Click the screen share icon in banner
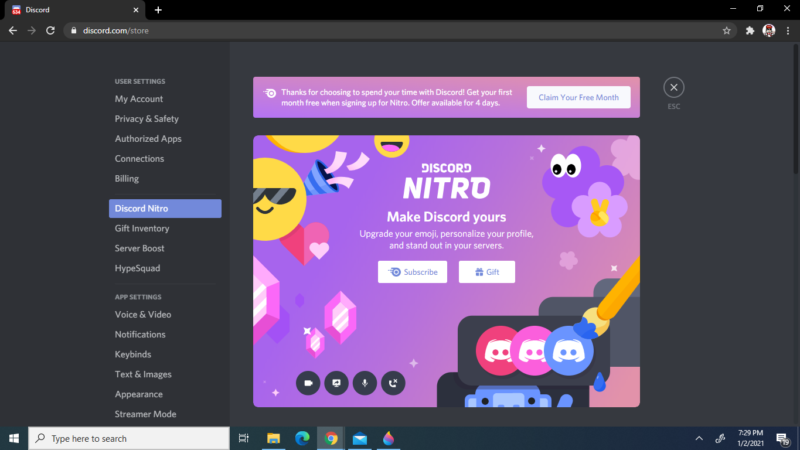Screen dimensions: 800x450 point(336,383)
